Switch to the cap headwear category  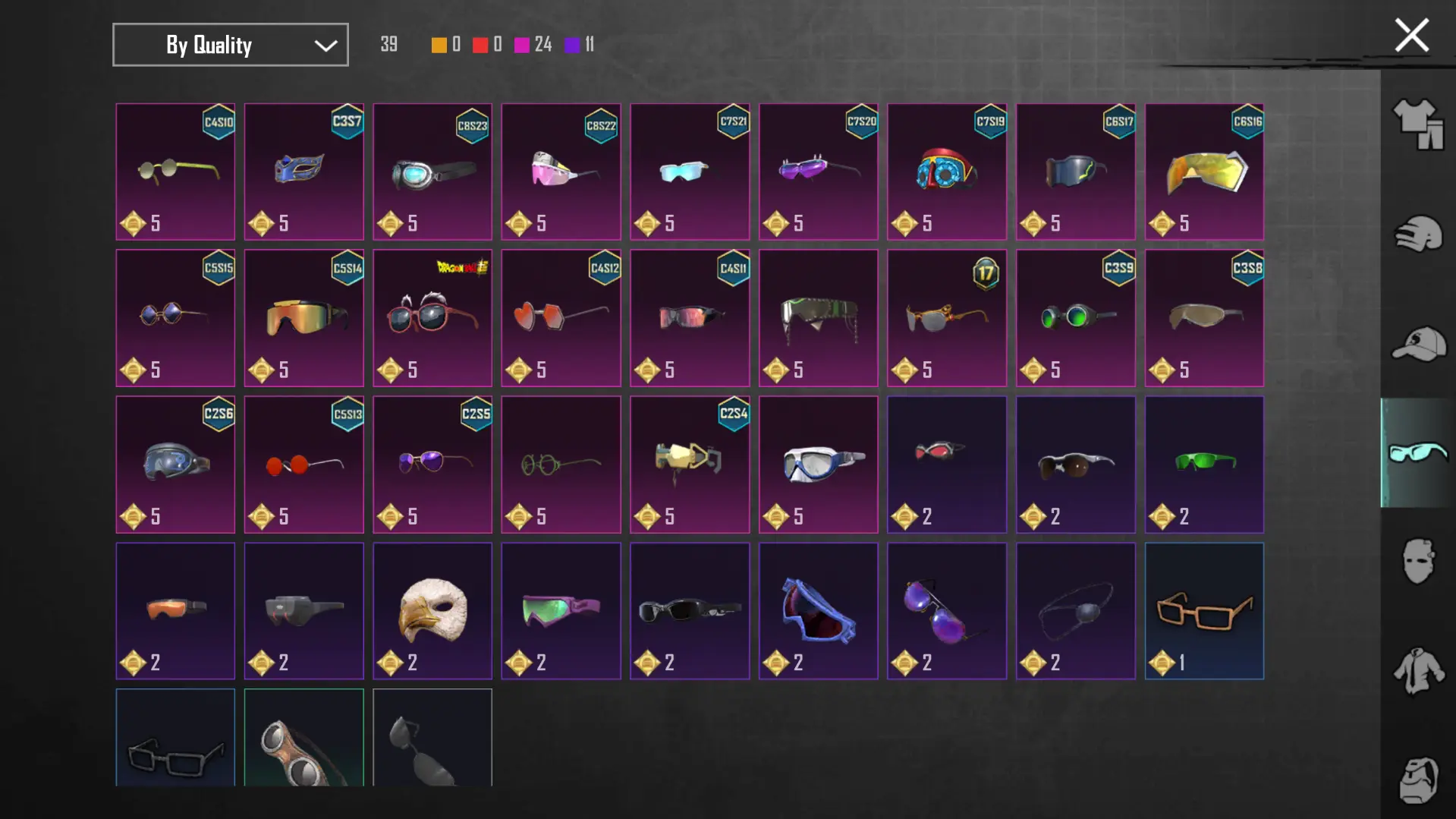point(1417,344)
